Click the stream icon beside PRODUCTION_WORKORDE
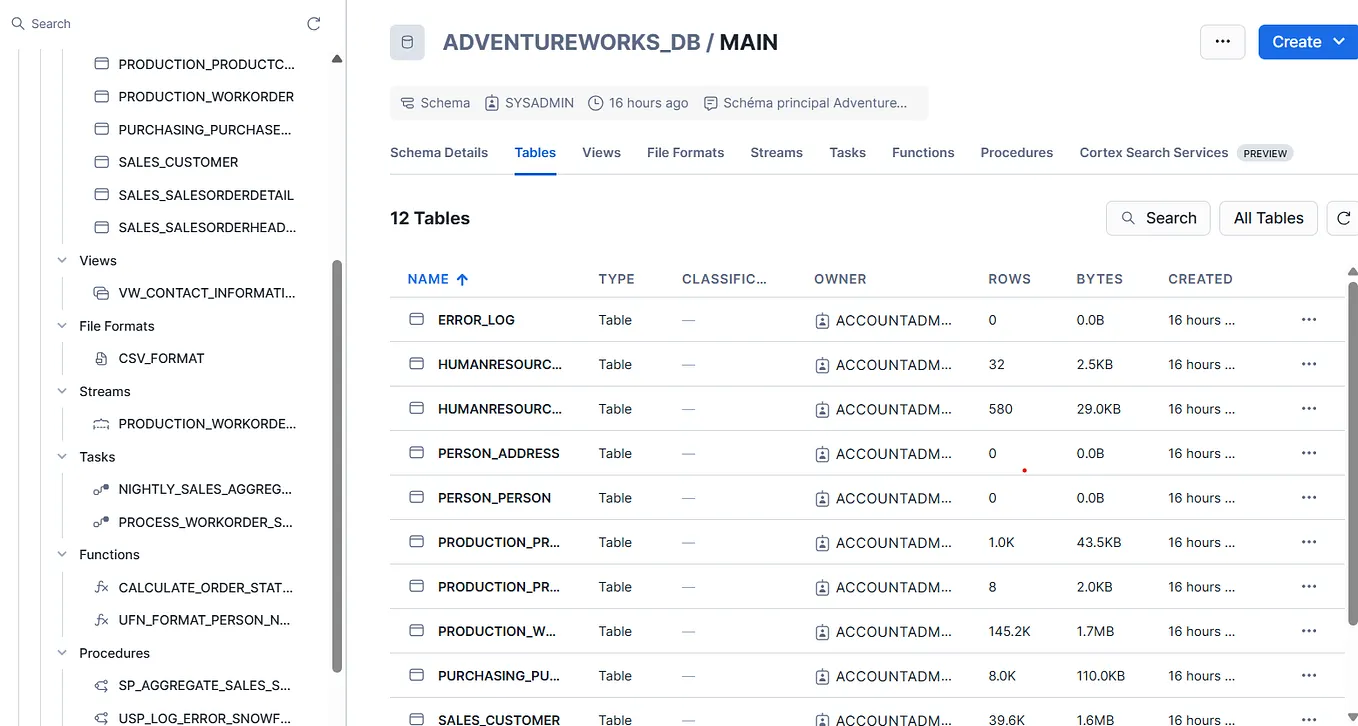 point(101,423)
